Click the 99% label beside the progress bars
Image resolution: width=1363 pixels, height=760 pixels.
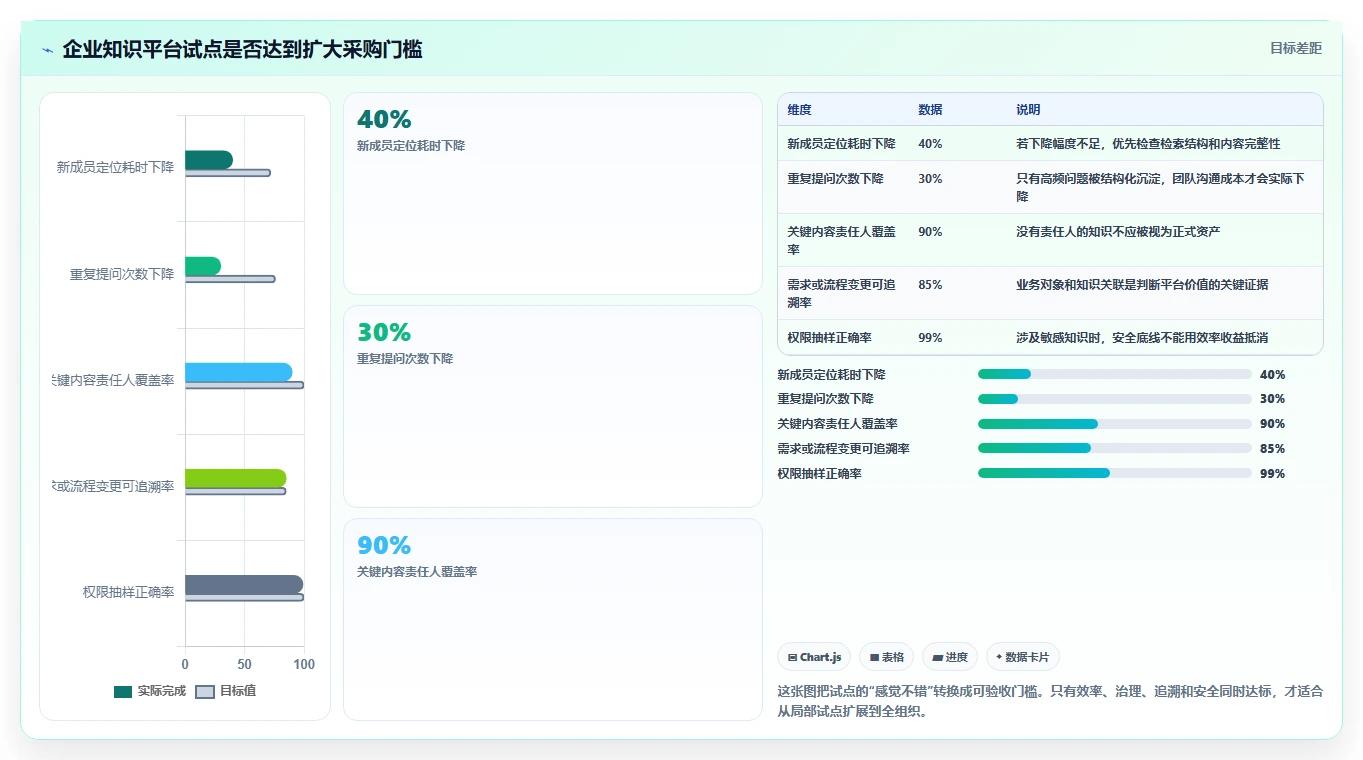pyautogui.click(x=1273, y=474)
